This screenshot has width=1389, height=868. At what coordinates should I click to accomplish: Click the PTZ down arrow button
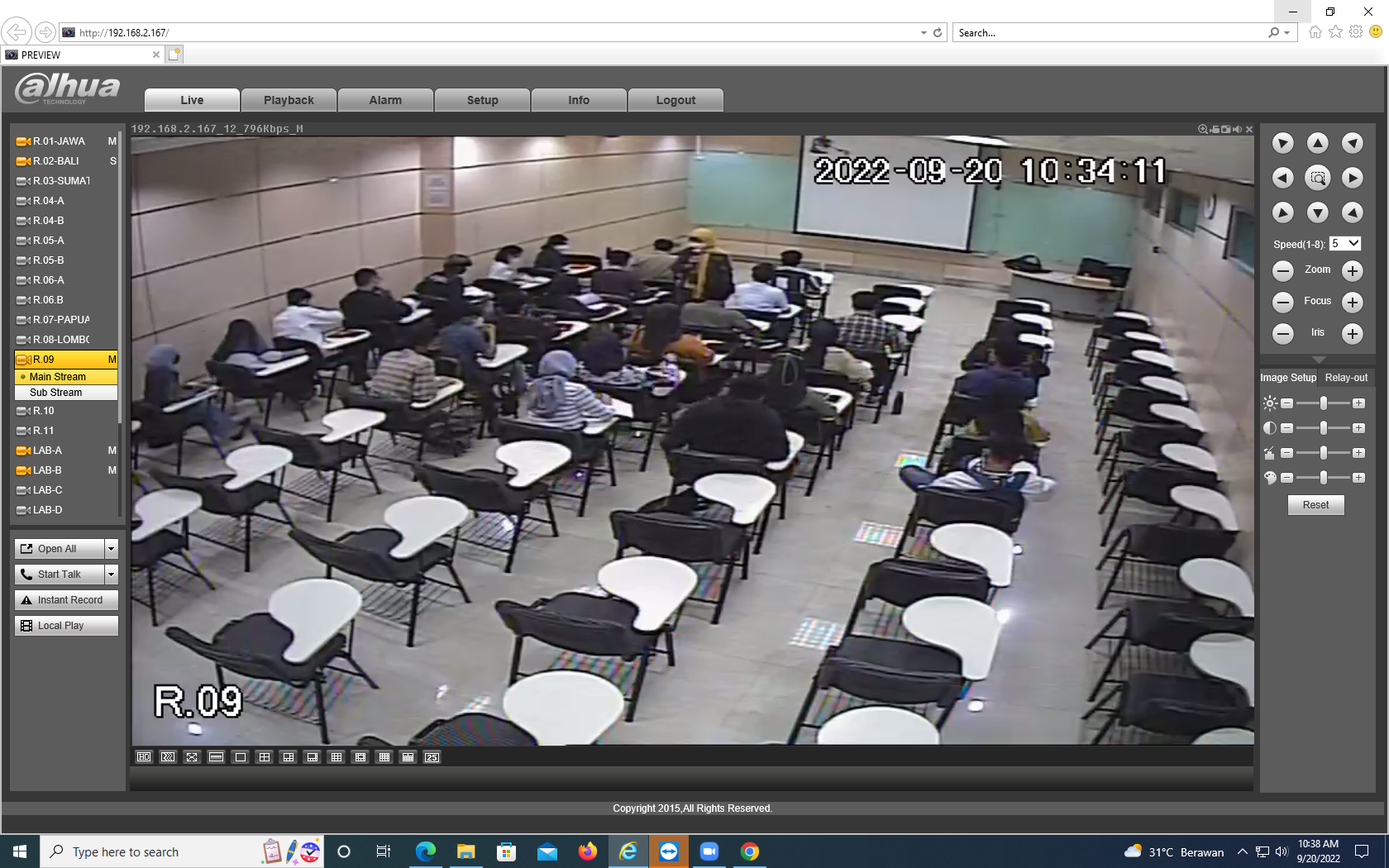(1317, 212)
